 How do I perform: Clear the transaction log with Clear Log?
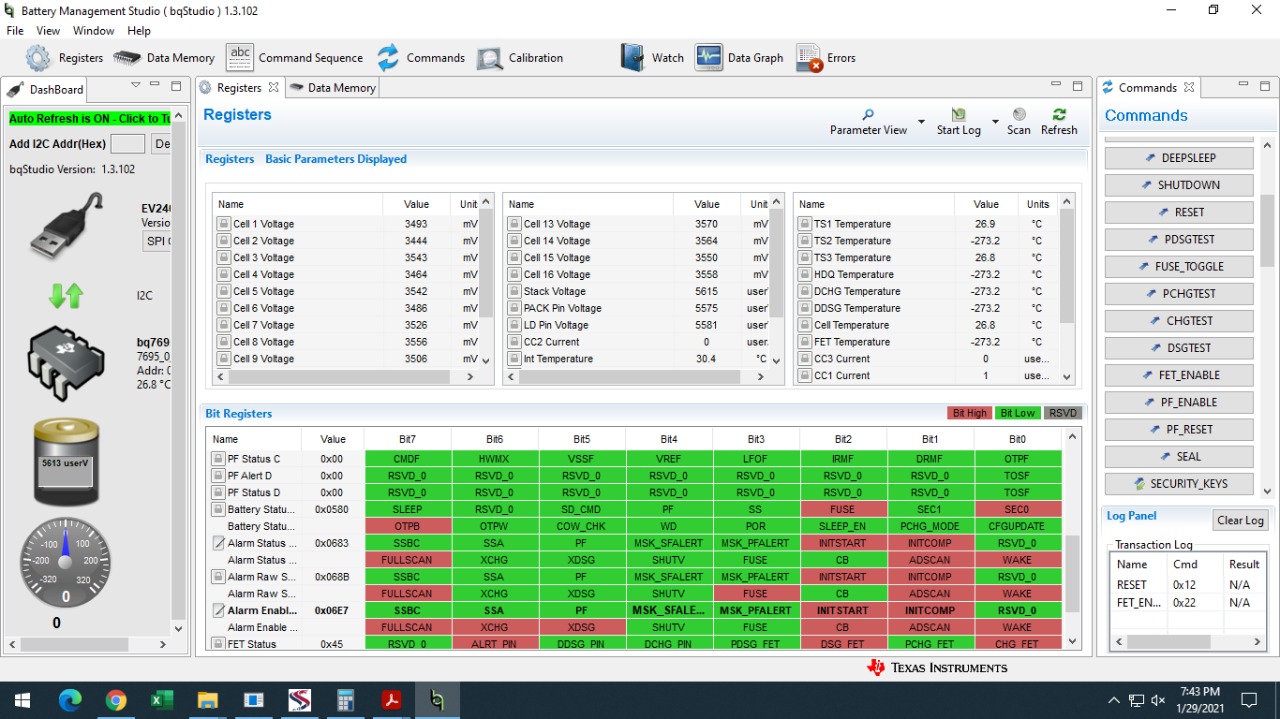tap(1240, 520)
